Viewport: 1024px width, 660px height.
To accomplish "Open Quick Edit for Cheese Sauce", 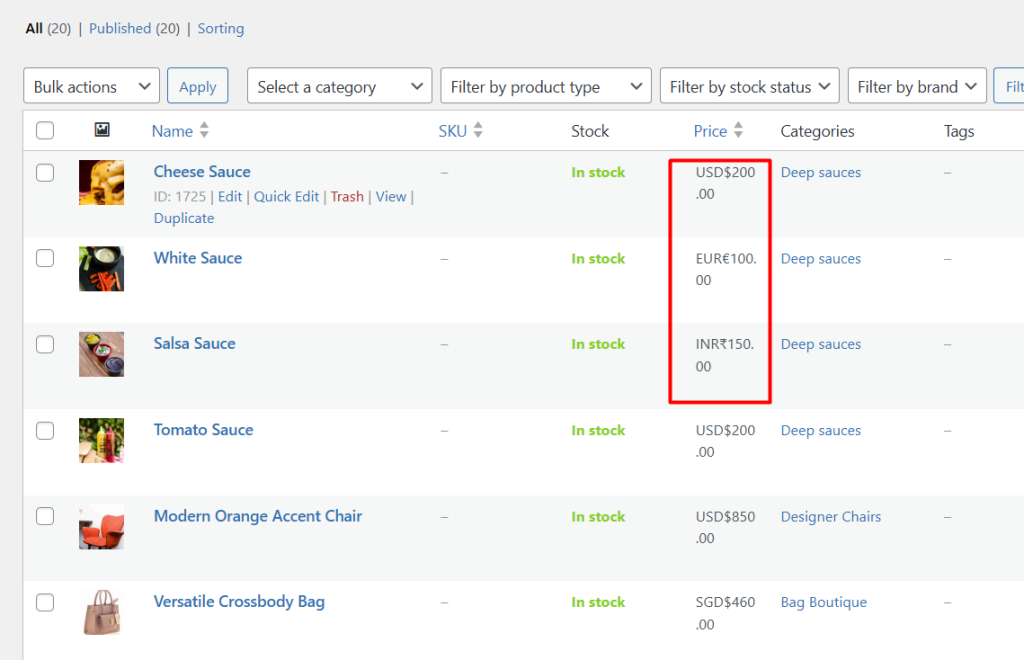I will 286,196.
